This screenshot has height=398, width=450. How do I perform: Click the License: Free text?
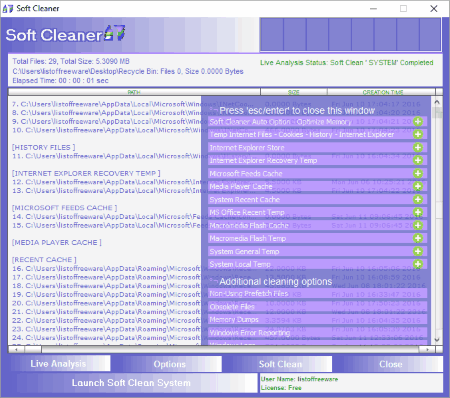[x=281, y=388]
